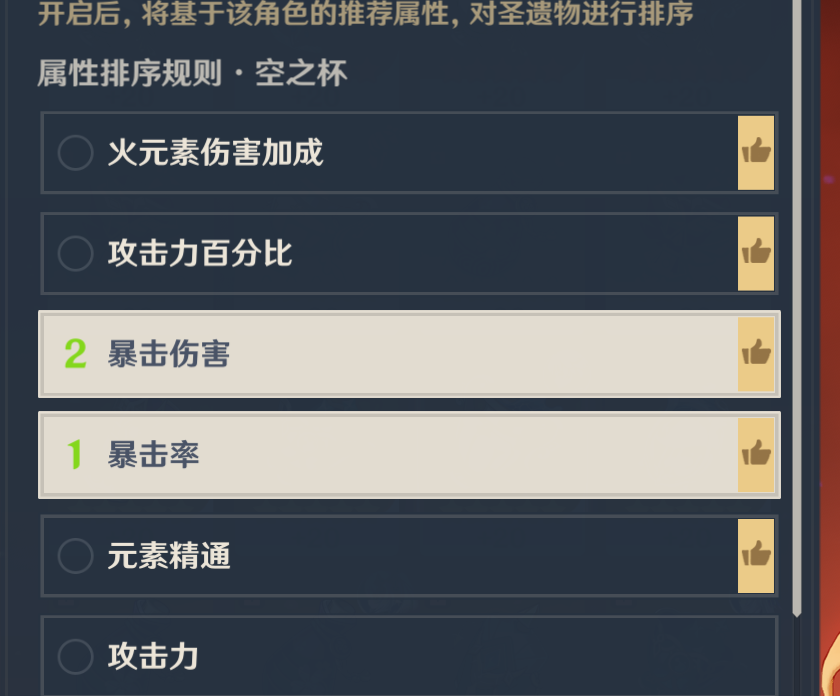This screenshot has height=696, width=840.
Task: Click thumbs-up icon on 暴击率 row
Action: (x=756, y=454)
